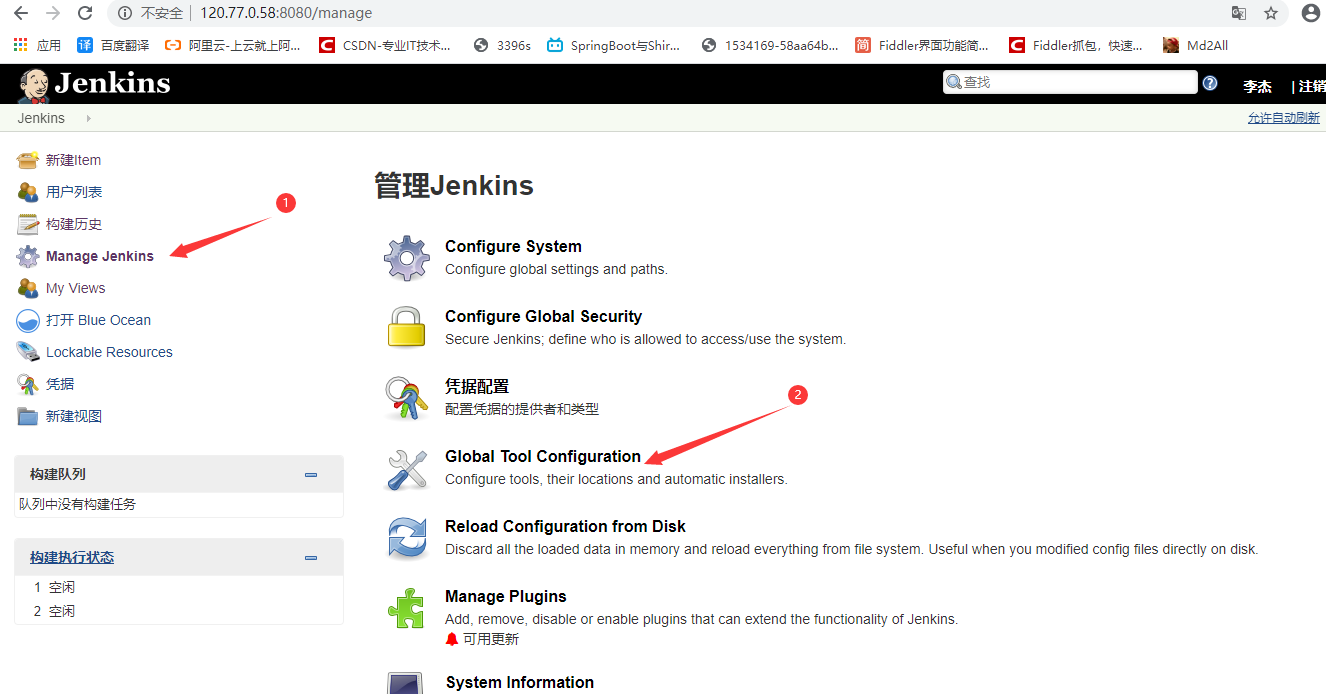The height and width of the screenshot is (694, 1326).
Task: Click the 允许自动刷新 link
Action: [1283, 118]
